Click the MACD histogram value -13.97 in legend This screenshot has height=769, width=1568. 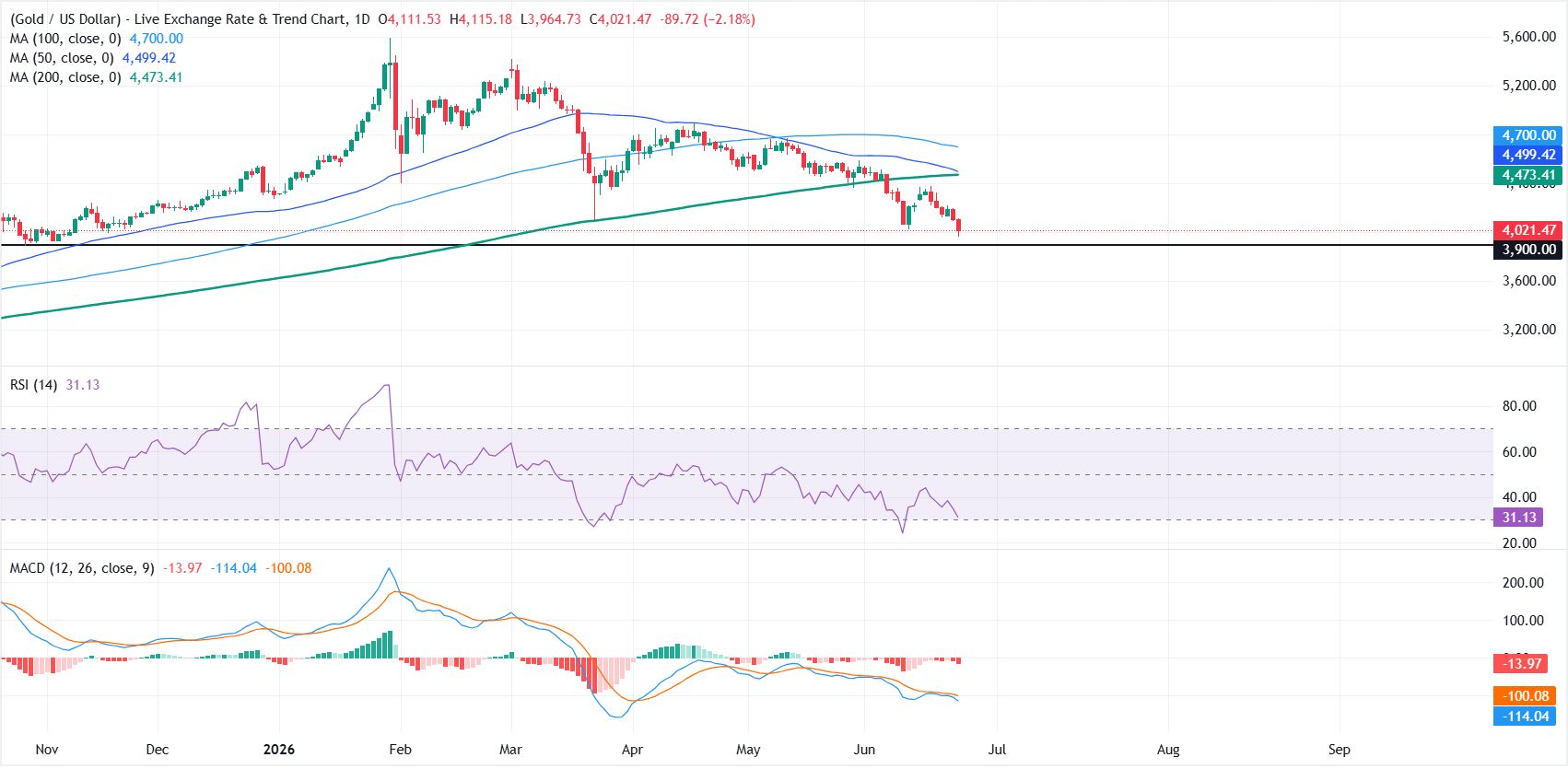(182, 568)
